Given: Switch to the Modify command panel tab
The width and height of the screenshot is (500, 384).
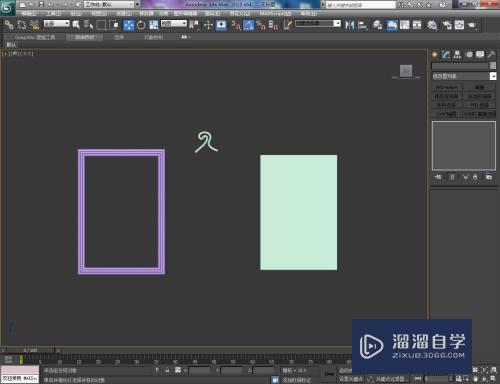Looking at the screenshot, I should (446, 55).
